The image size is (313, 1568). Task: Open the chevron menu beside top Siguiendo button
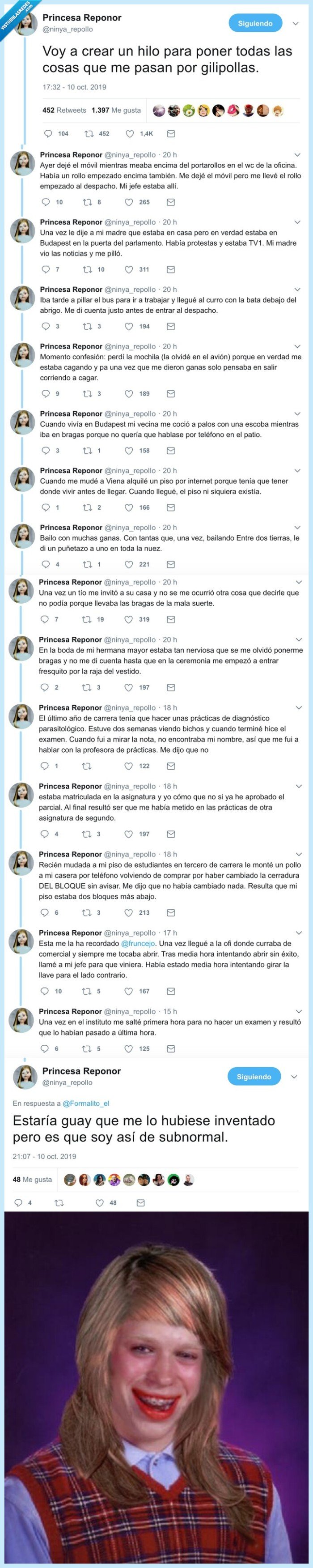(296, 24)
